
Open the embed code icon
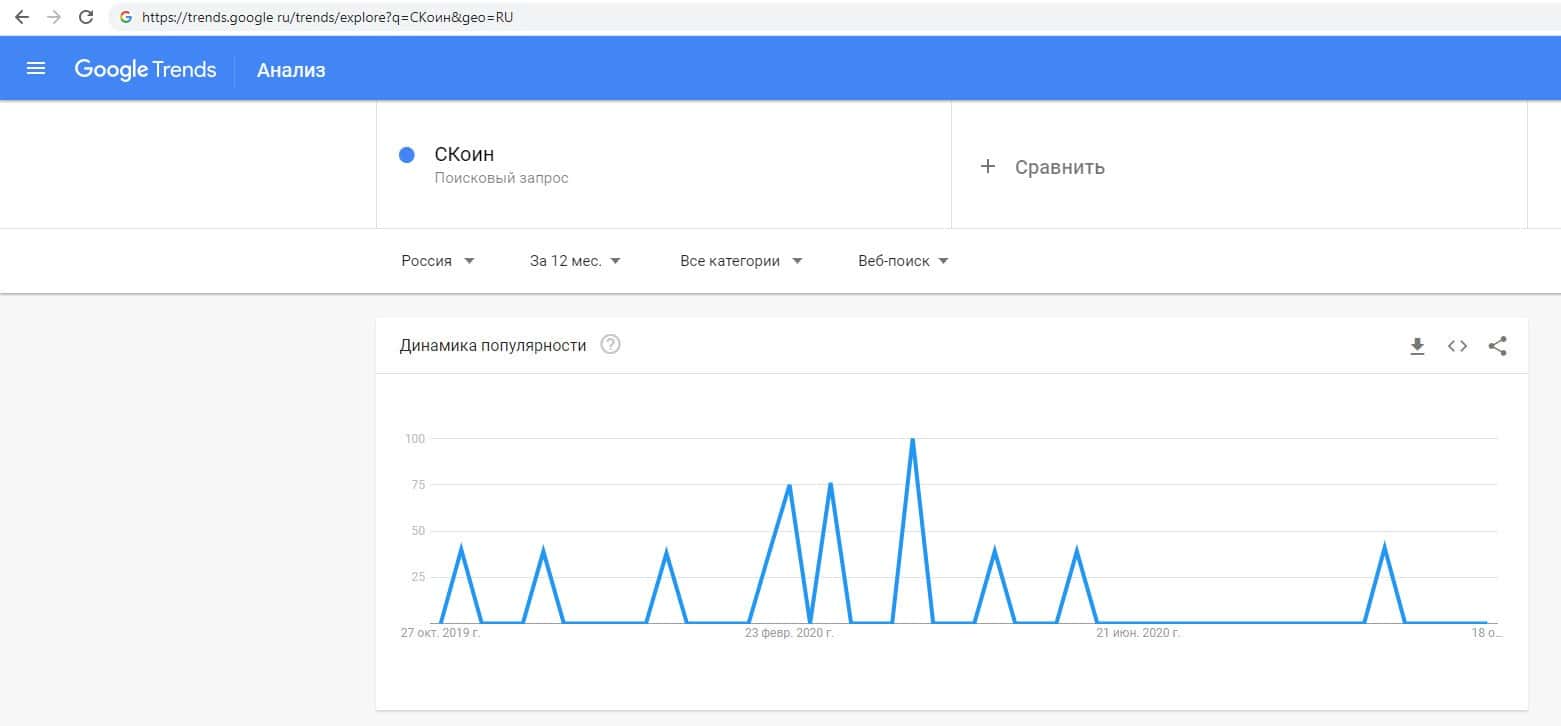pyautogui.click(x=1457, y=346)
